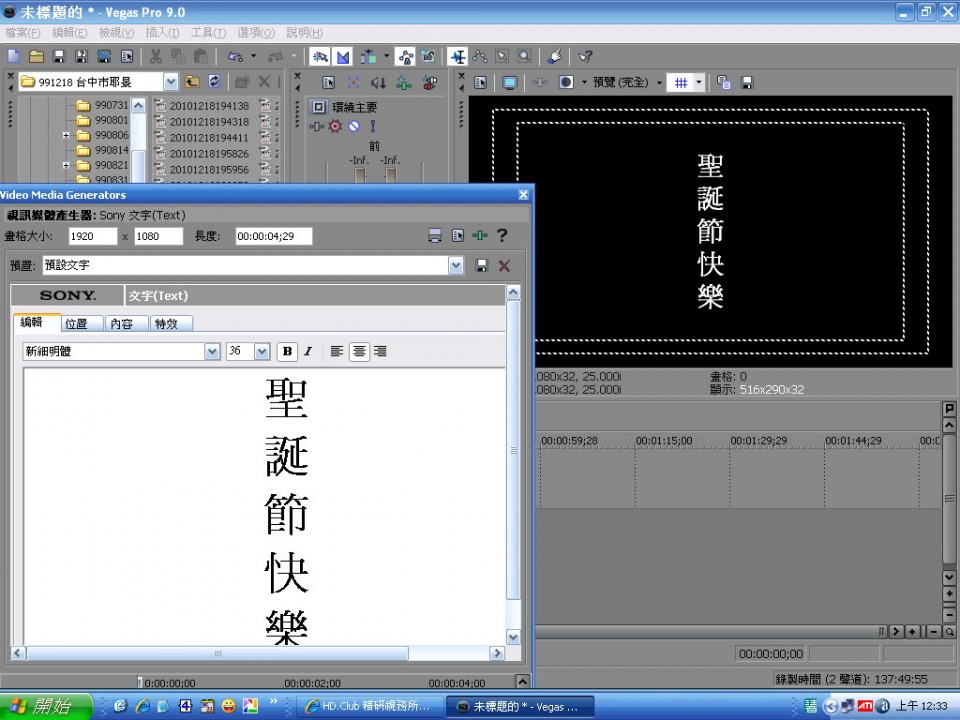The width and height of the screenshot is (960, 720).
Task: Paste from clipboard using the toolbar icon
Action: [x=201, y=57]
